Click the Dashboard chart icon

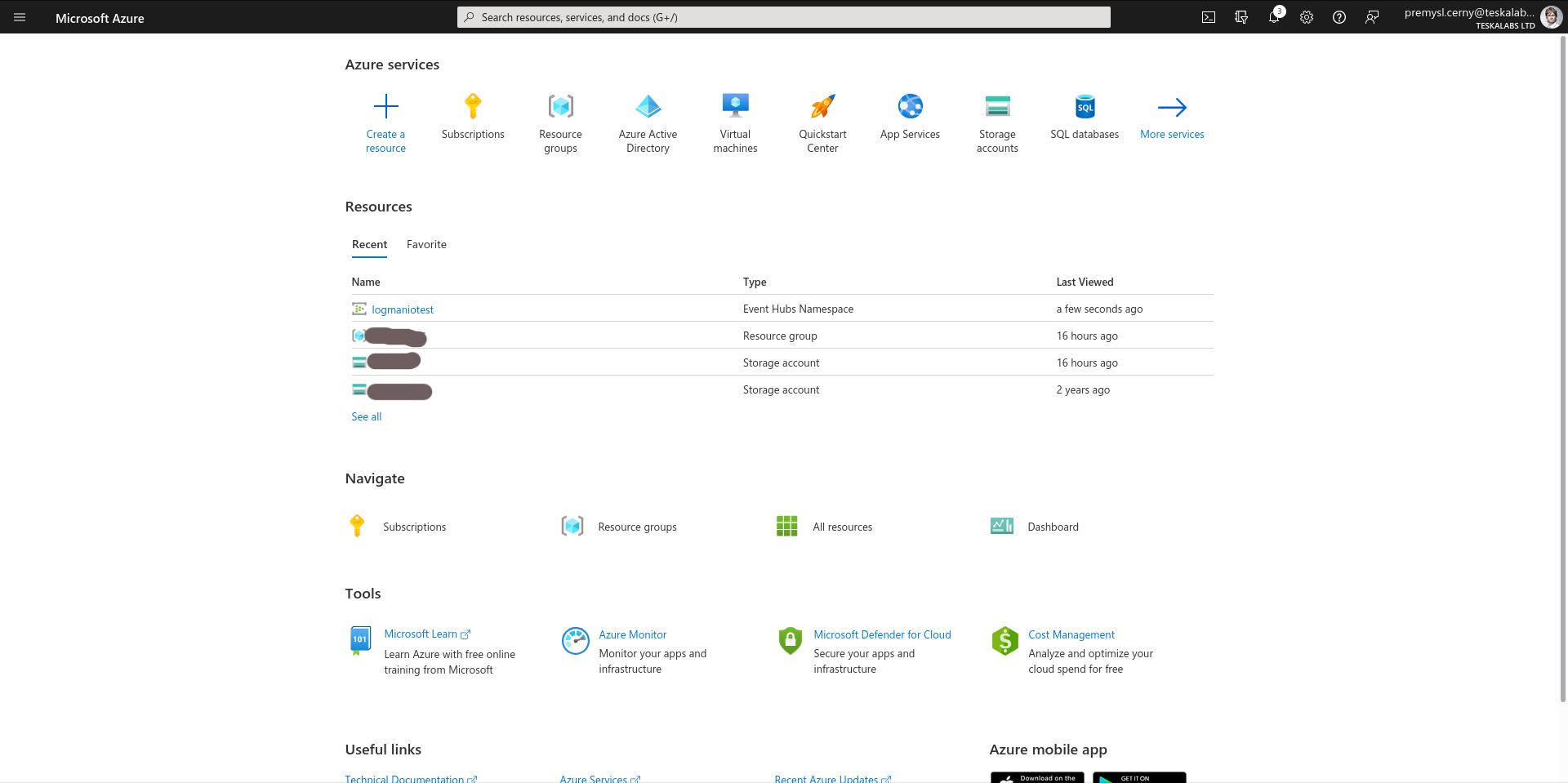click(1002, 526)
